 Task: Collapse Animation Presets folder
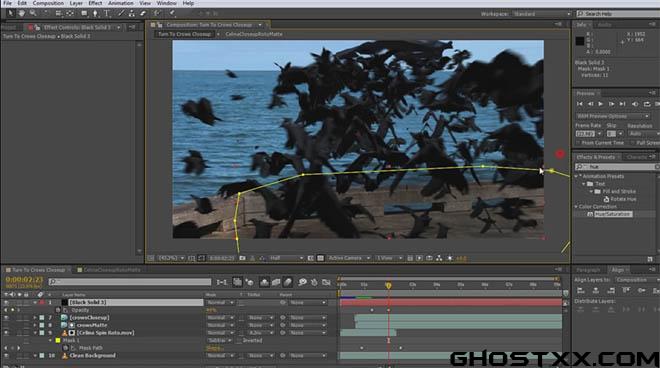coord(577,176)
